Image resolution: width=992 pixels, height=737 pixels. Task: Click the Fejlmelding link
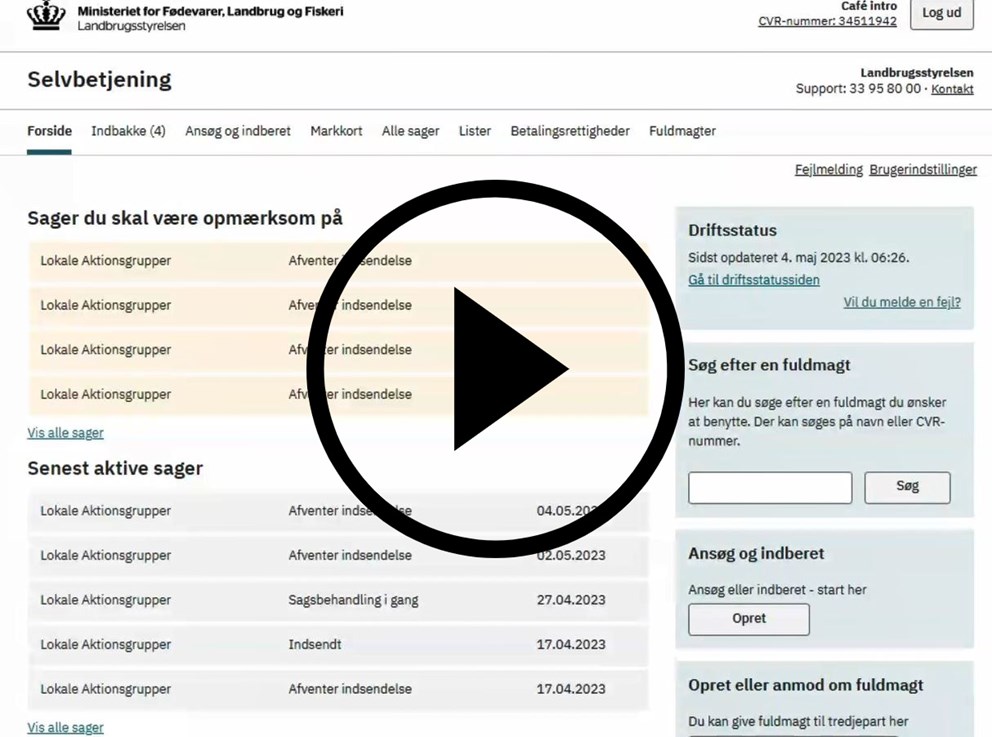click(x=828, y=170)
